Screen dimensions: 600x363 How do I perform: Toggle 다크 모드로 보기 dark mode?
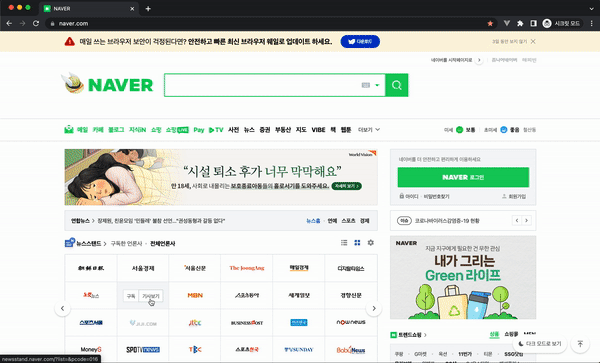[540, 343]
